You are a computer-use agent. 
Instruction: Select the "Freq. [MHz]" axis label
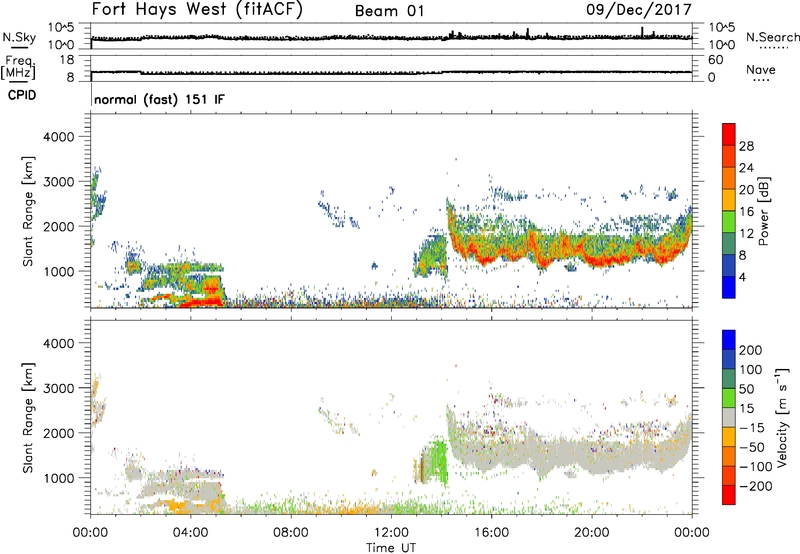[x=18, y=68]
